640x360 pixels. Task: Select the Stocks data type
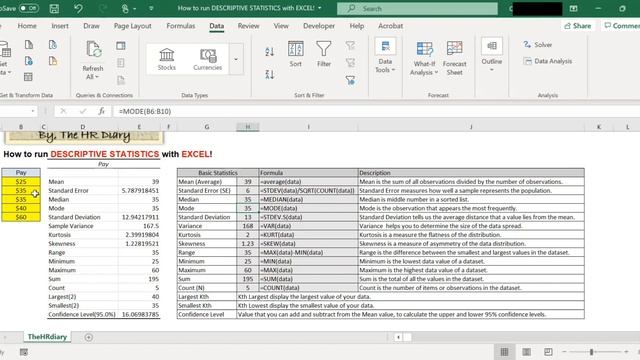click(167, 60)
